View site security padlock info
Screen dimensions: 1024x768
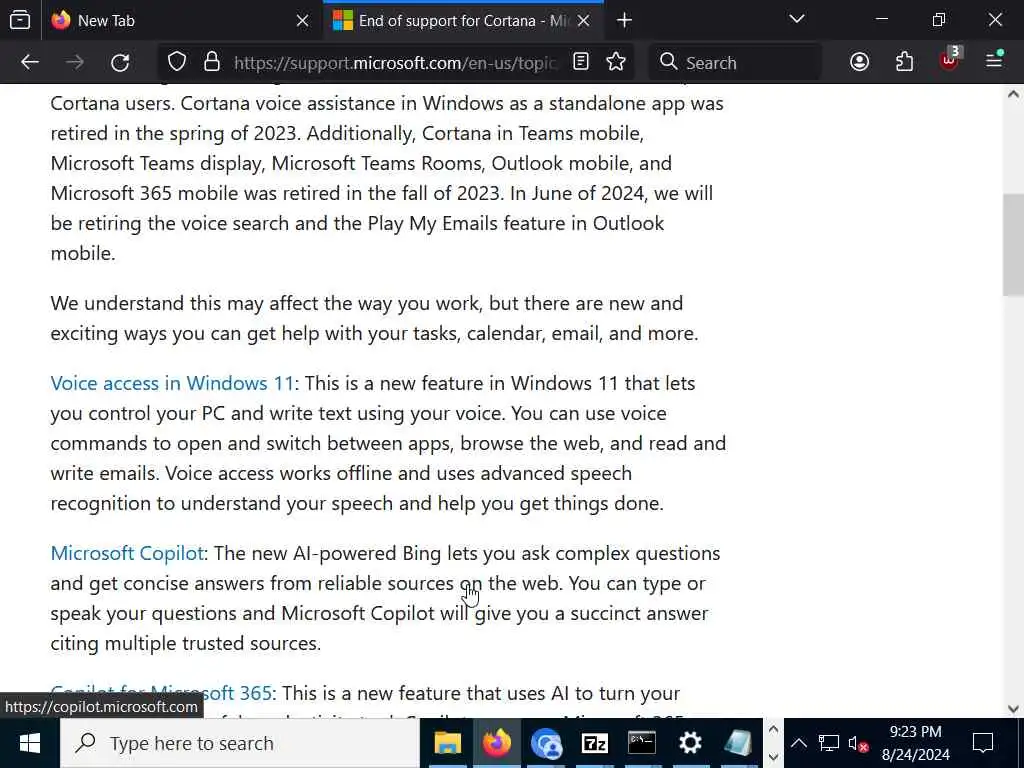[212, 62]
